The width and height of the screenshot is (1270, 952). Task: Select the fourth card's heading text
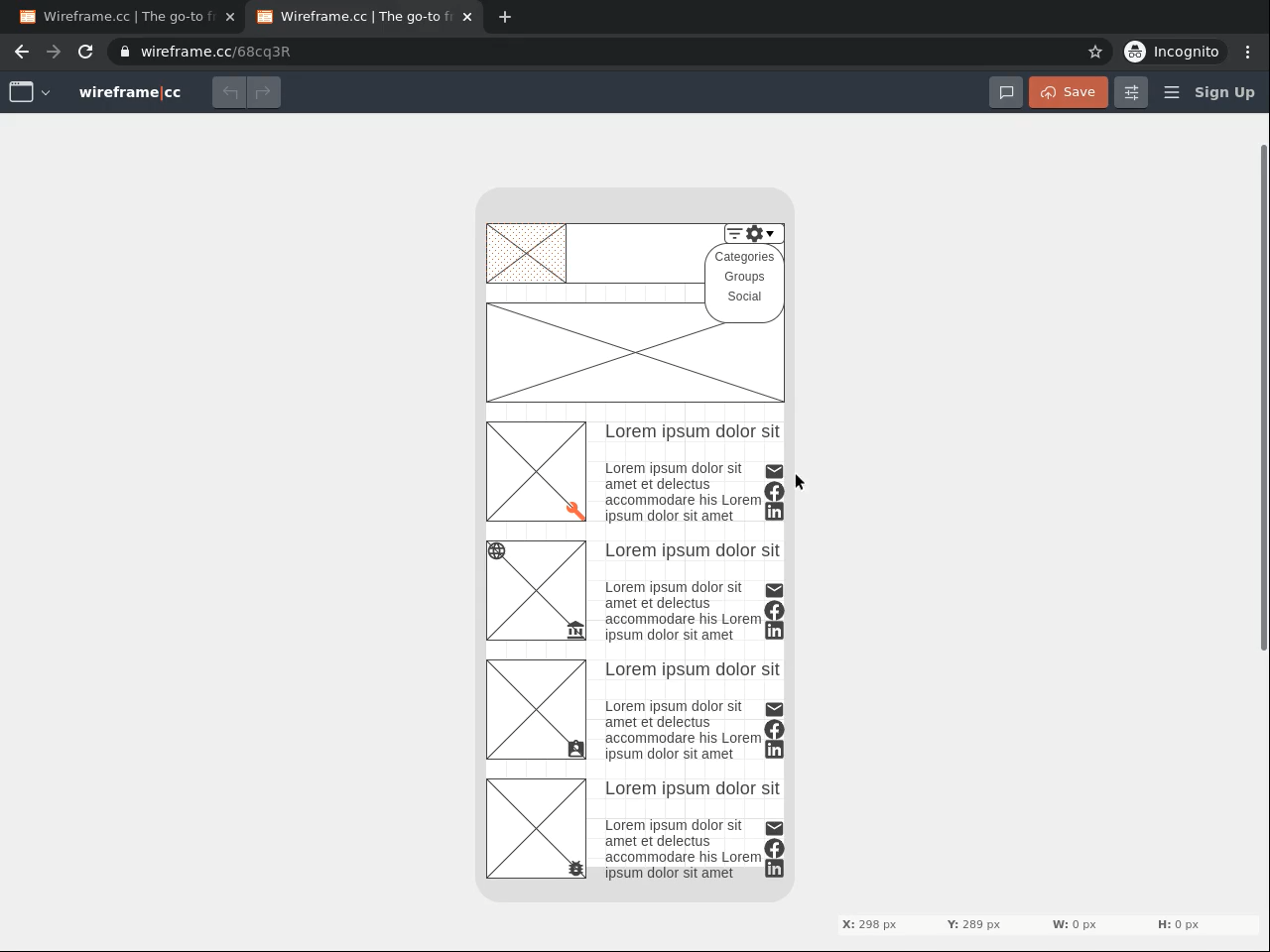click(693, 788)
